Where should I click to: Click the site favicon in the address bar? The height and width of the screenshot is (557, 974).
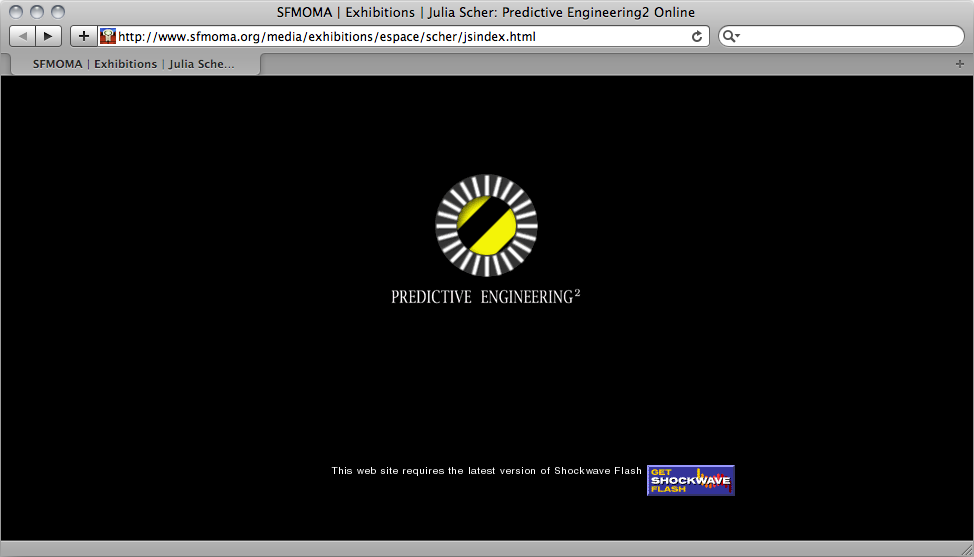click(x=108, y=37)
